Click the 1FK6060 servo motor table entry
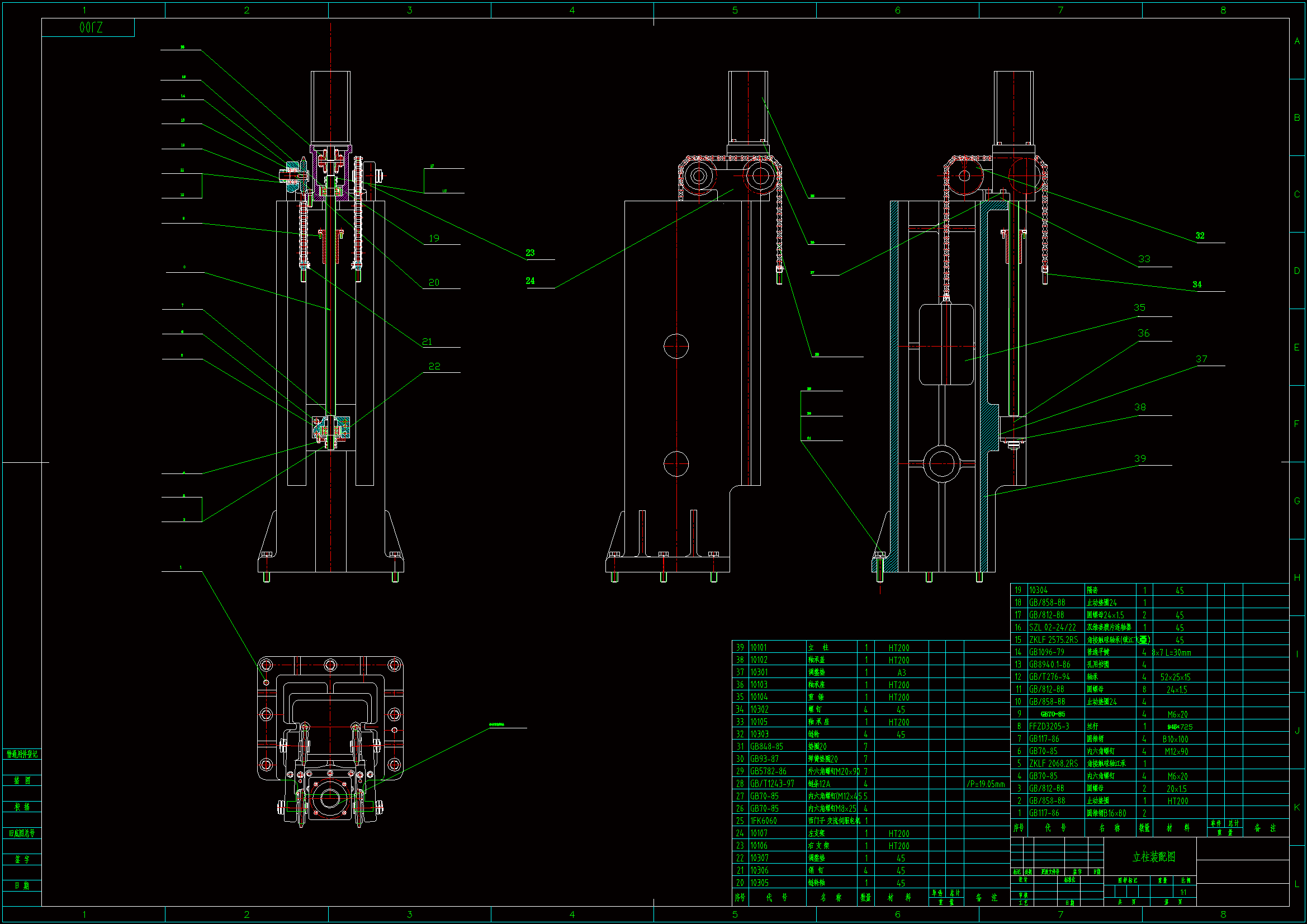The height and width of the screenshot is (924, 1307). (764, 821)
